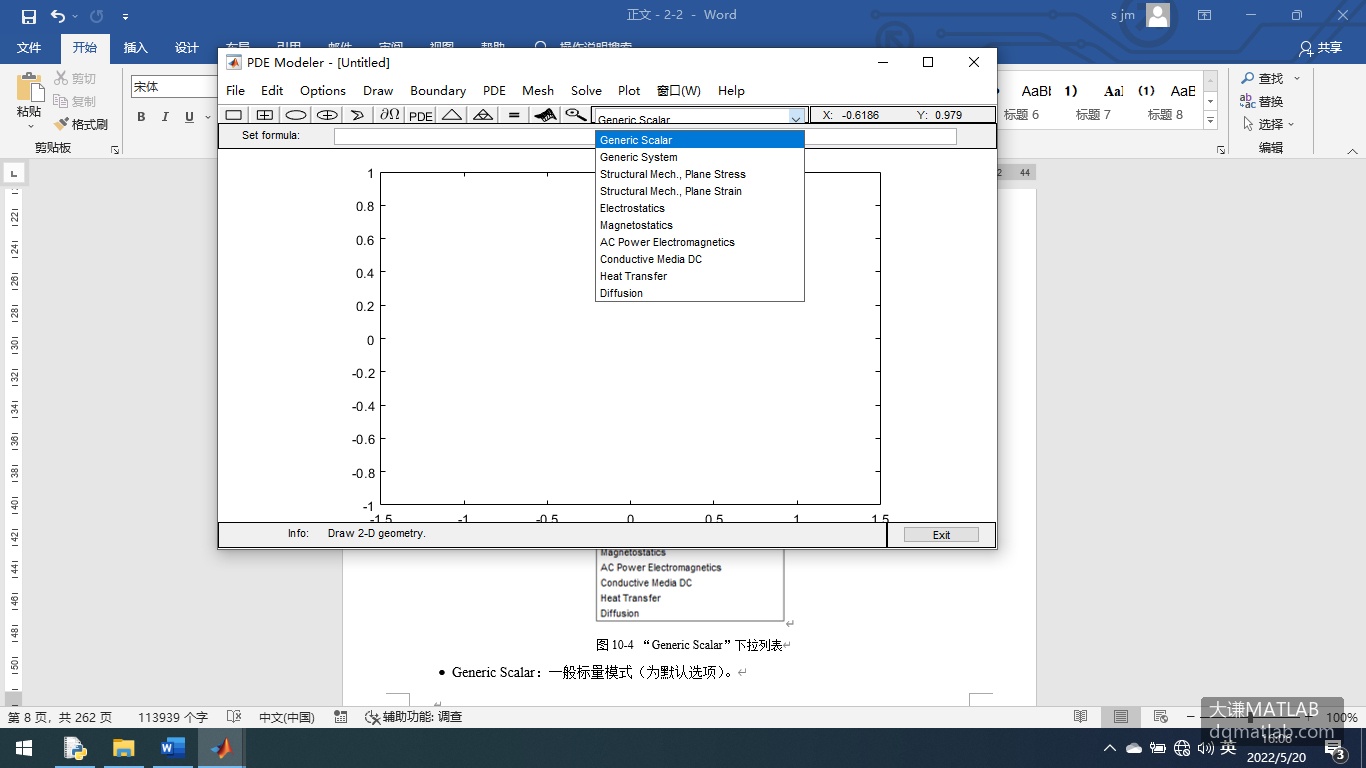Choose Electrostatics from the mode list
Viewport: 1366px width, 768px height.
(x=700, y=208)
